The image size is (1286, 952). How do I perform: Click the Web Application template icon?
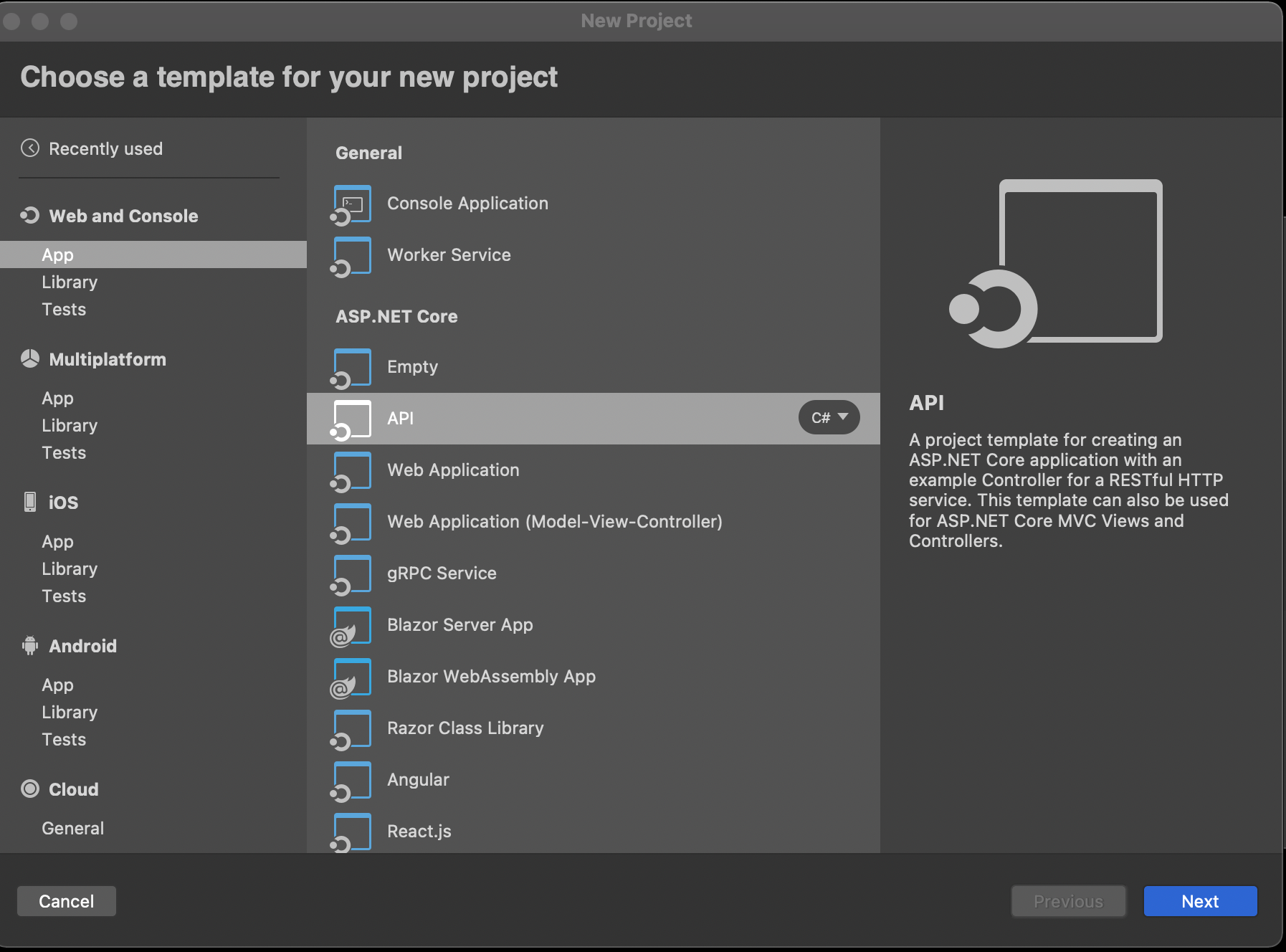coord(351,471)
